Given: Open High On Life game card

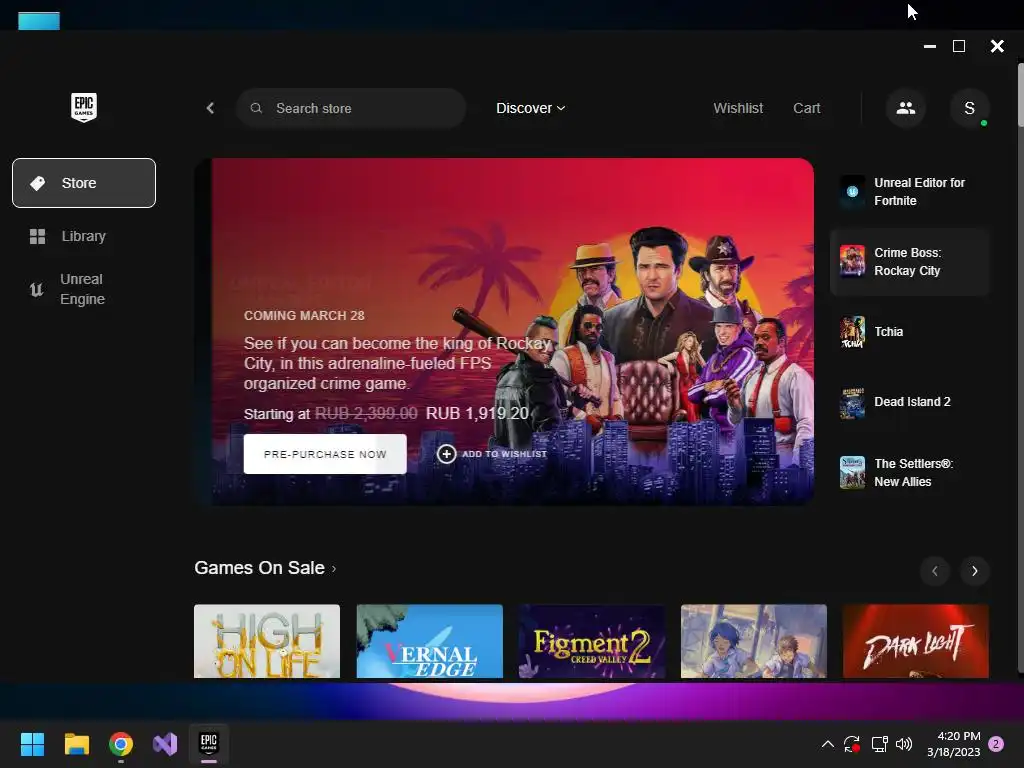Looking at the screenshot, I should 267,641.
